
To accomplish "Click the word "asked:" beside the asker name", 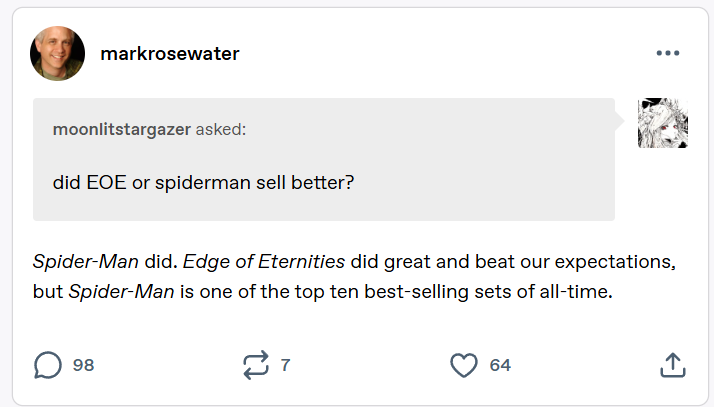I will pos(221,129).
